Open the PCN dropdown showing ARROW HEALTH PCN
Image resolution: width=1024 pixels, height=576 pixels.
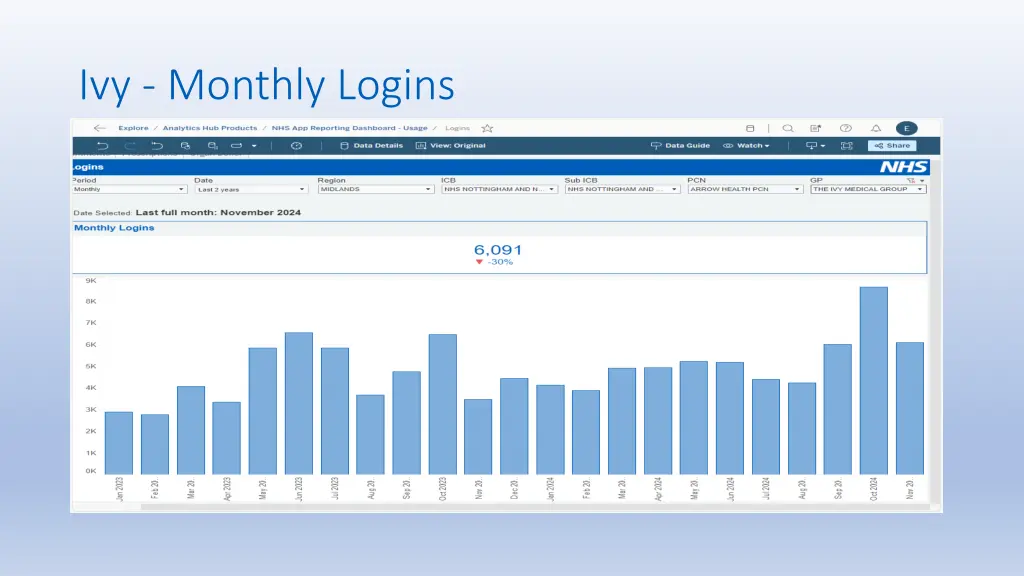click(745, 189)
